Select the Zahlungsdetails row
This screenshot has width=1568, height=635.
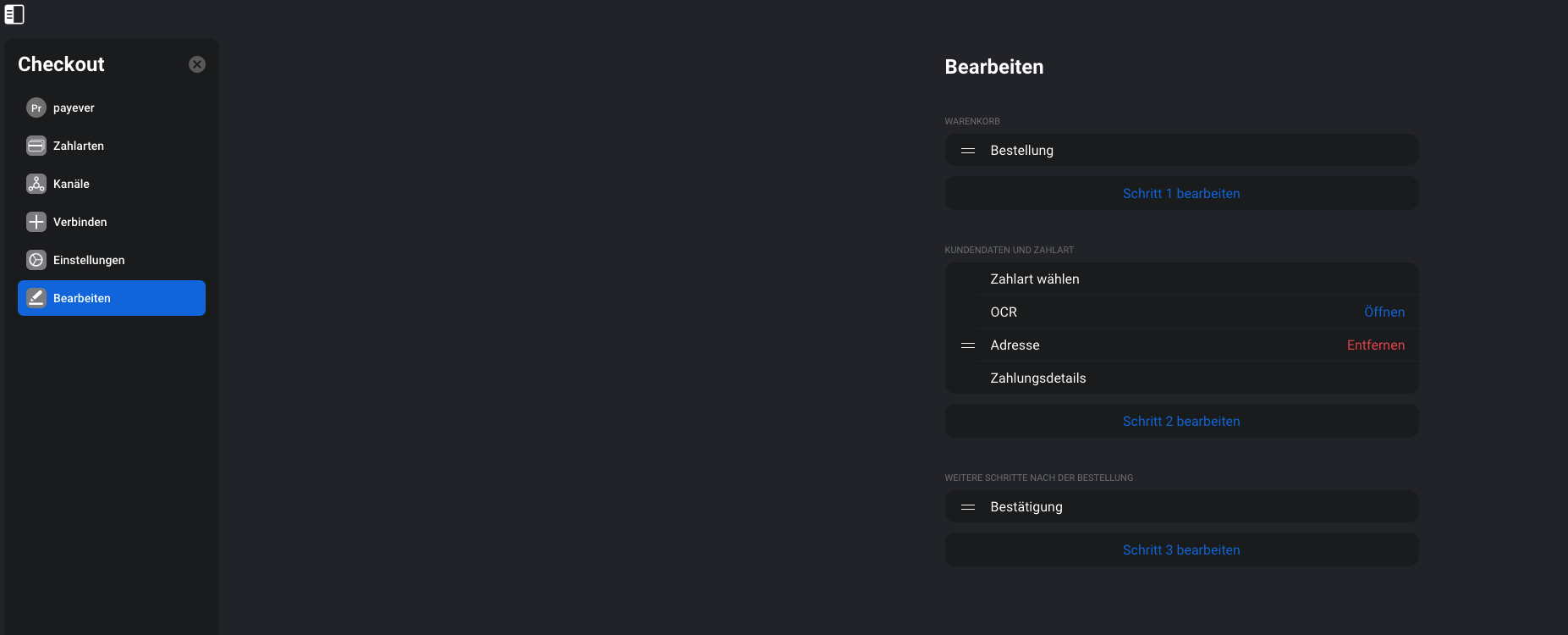coord(1181,378)
